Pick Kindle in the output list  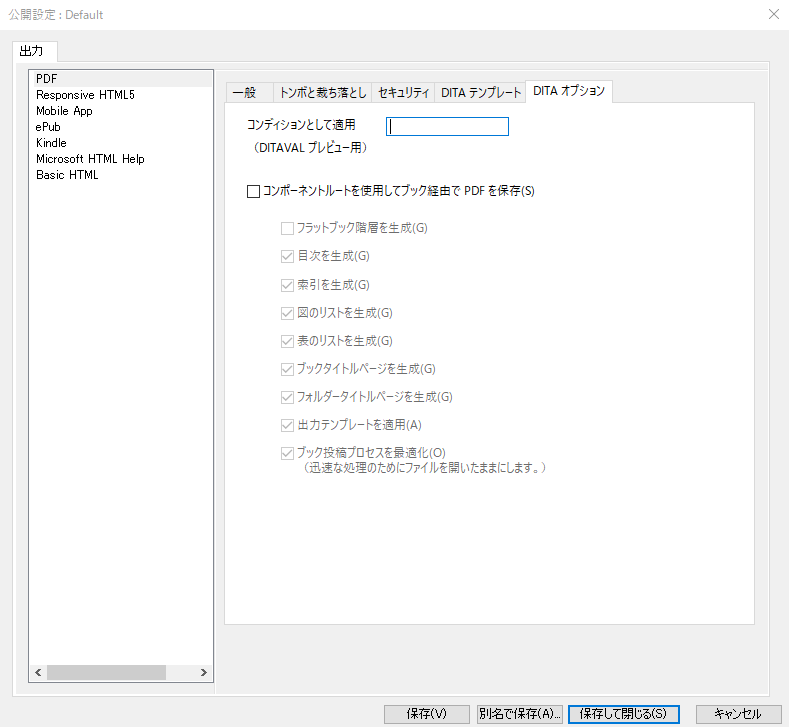coord(51,143)
